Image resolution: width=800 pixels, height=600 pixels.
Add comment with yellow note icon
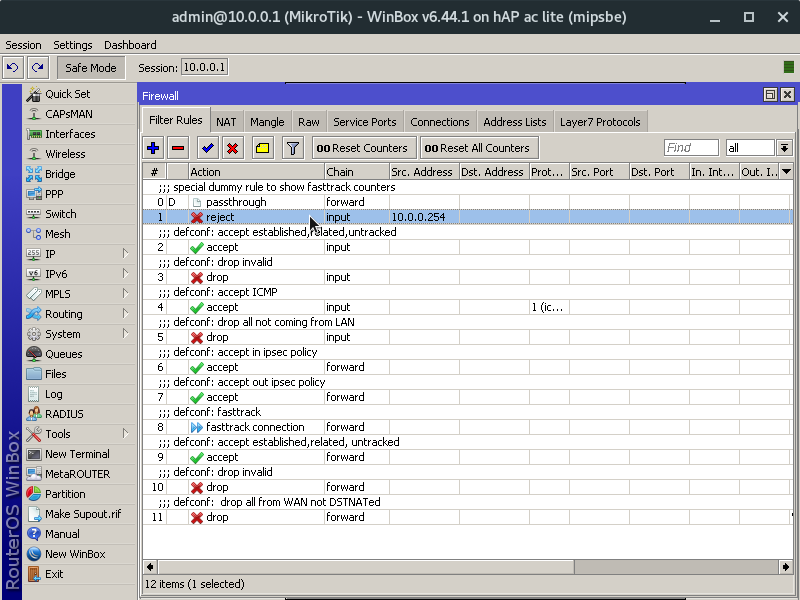pyautogui.click(x=262, y=148)
